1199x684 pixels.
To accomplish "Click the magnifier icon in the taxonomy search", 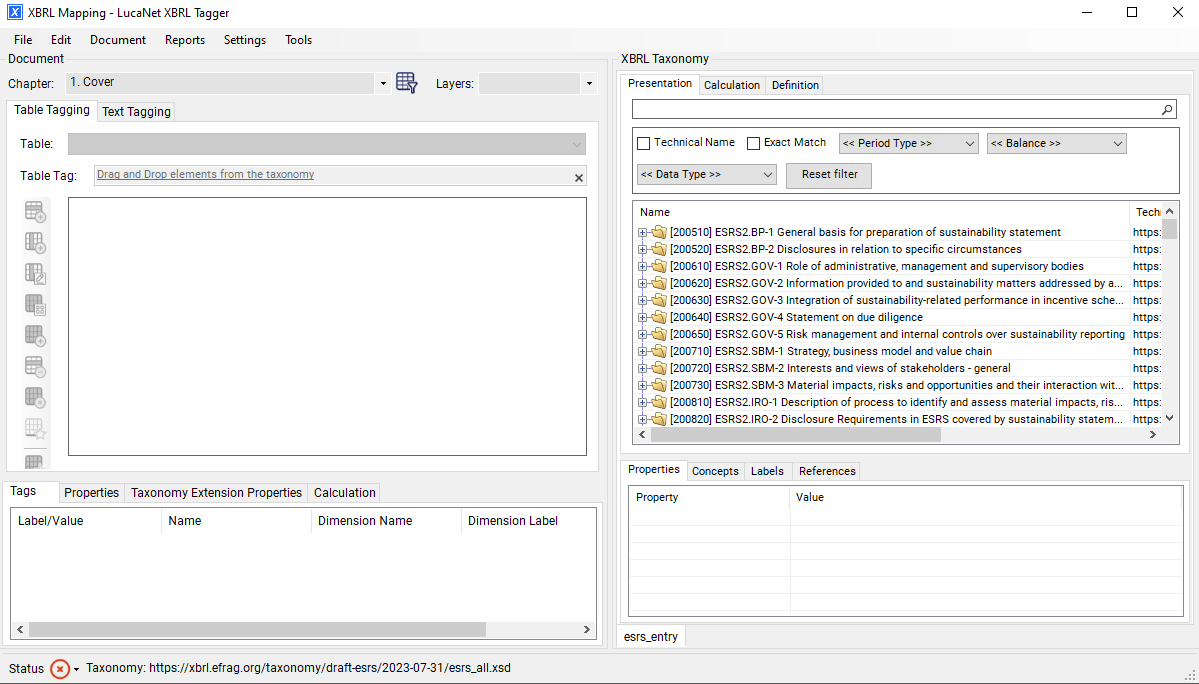I will click(x=1168, y=109).
